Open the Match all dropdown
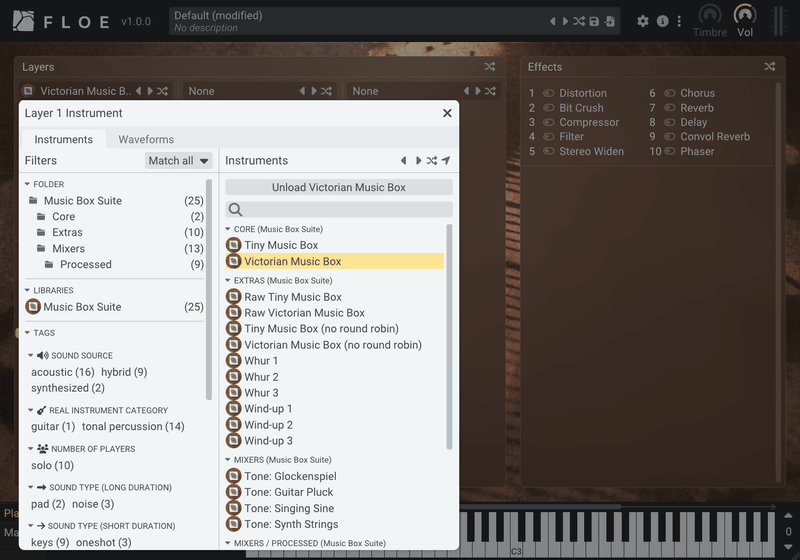This screenshot has height=560, width=800. (178, 161)
